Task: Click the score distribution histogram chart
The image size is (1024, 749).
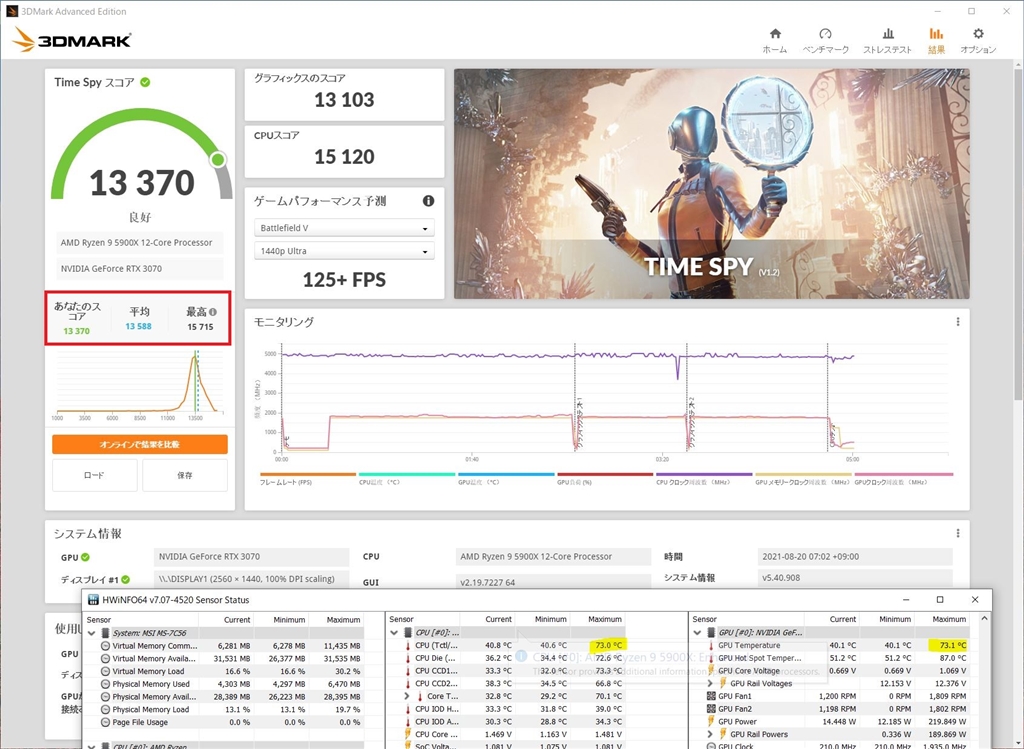Action: [x=140, y=385]
